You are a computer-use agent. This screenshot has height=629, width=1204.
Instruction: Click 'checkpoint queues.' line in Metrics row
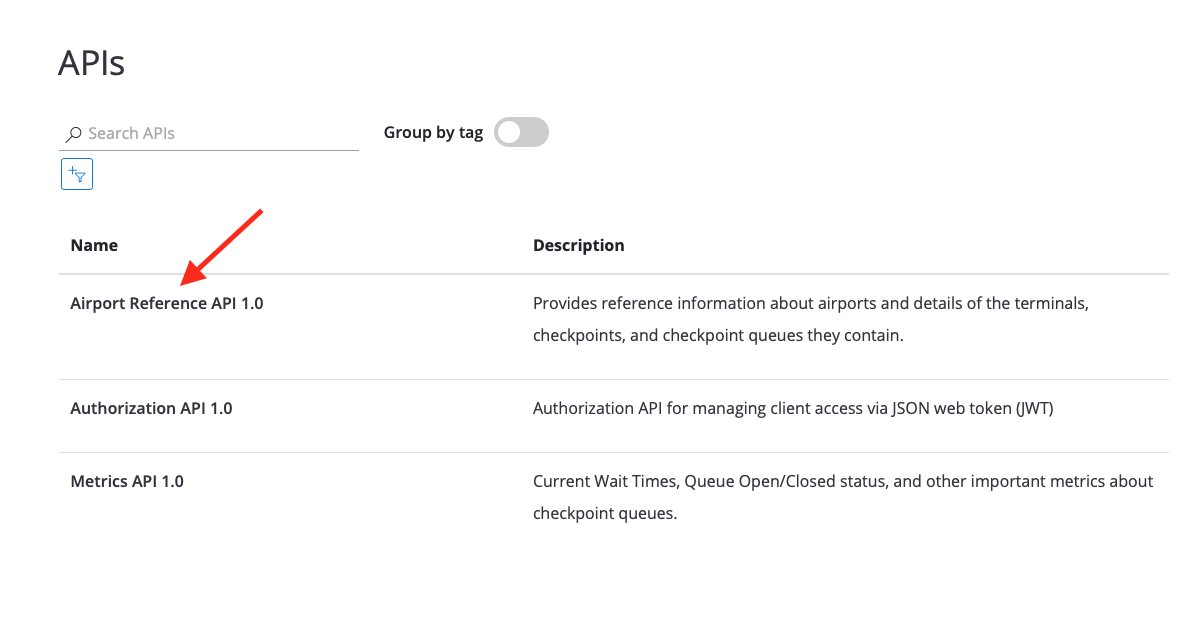[604, 514]
